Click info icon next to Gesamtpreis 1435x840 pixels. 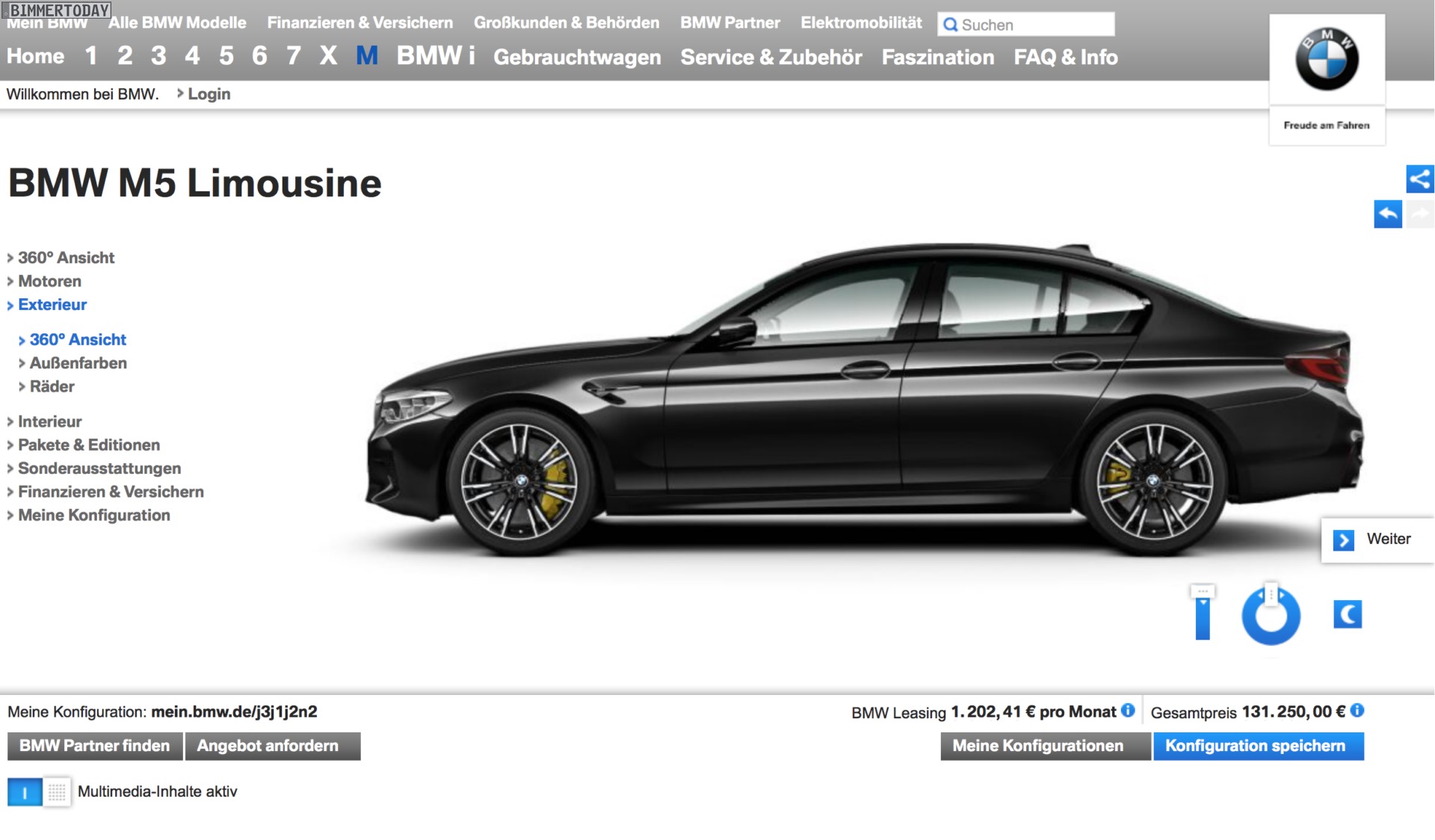click(1357, 711)
